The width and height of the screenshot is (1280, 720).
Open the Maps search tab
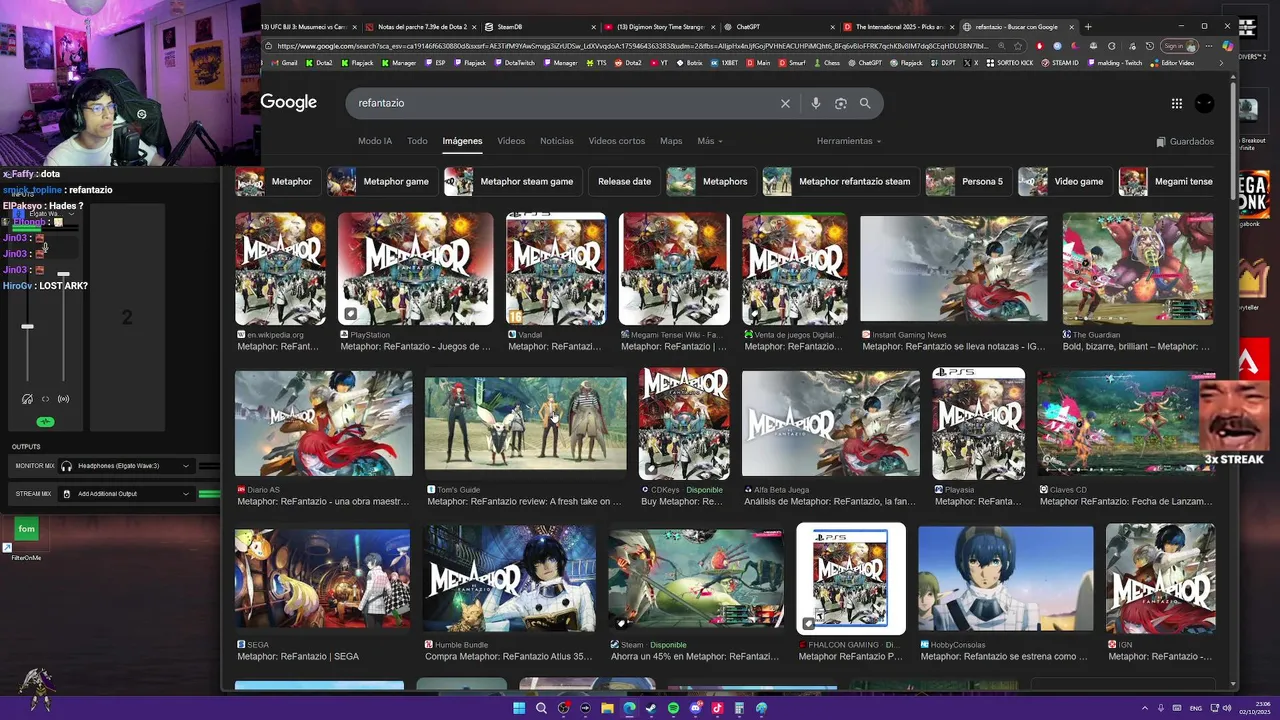click(x=671, y=141)
